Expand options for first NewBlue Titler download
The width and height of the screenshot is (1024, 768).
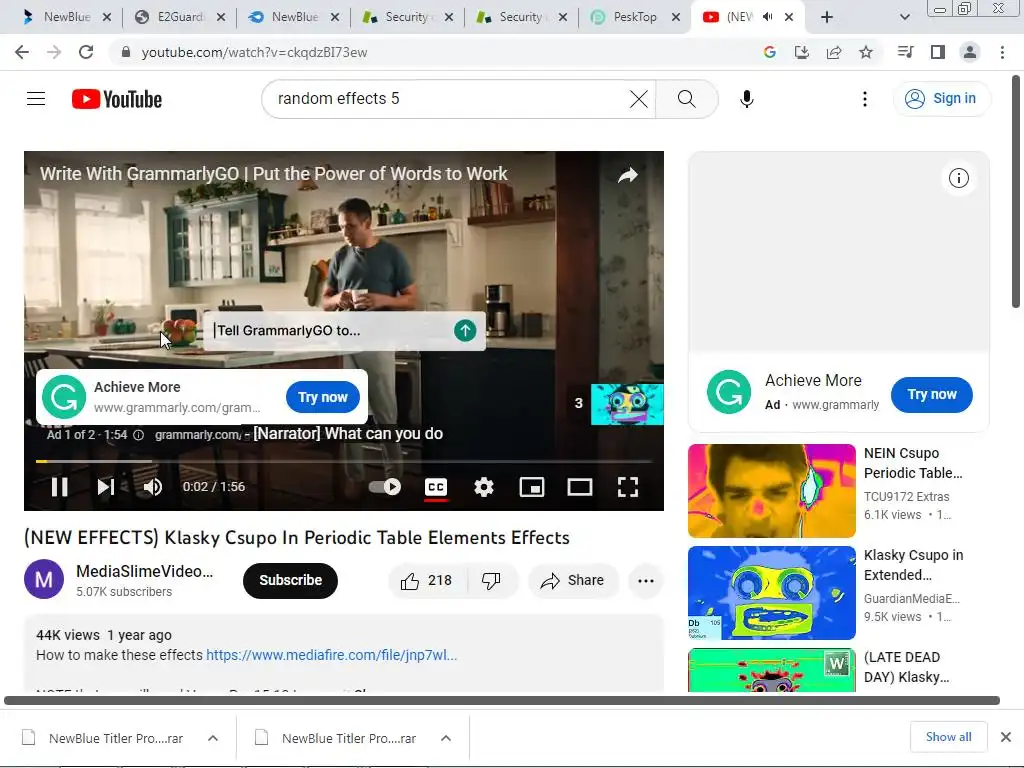[x=212, y=738]
